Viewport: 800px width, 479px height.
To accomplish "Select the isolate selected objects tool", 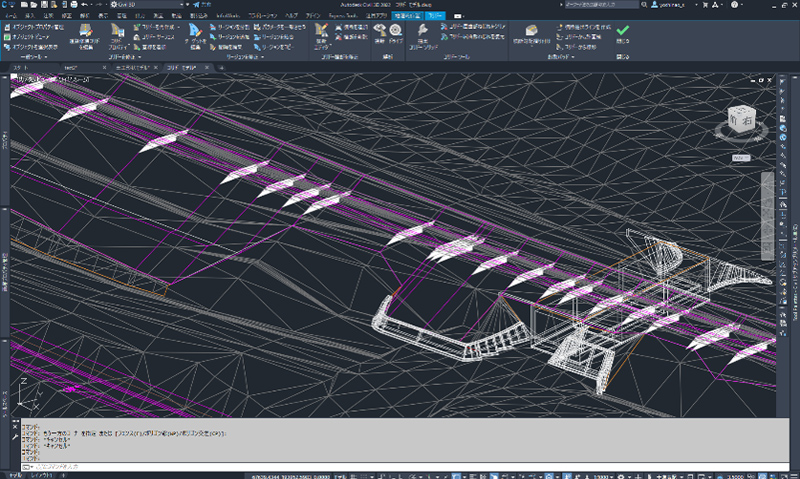I will [31, 47].
